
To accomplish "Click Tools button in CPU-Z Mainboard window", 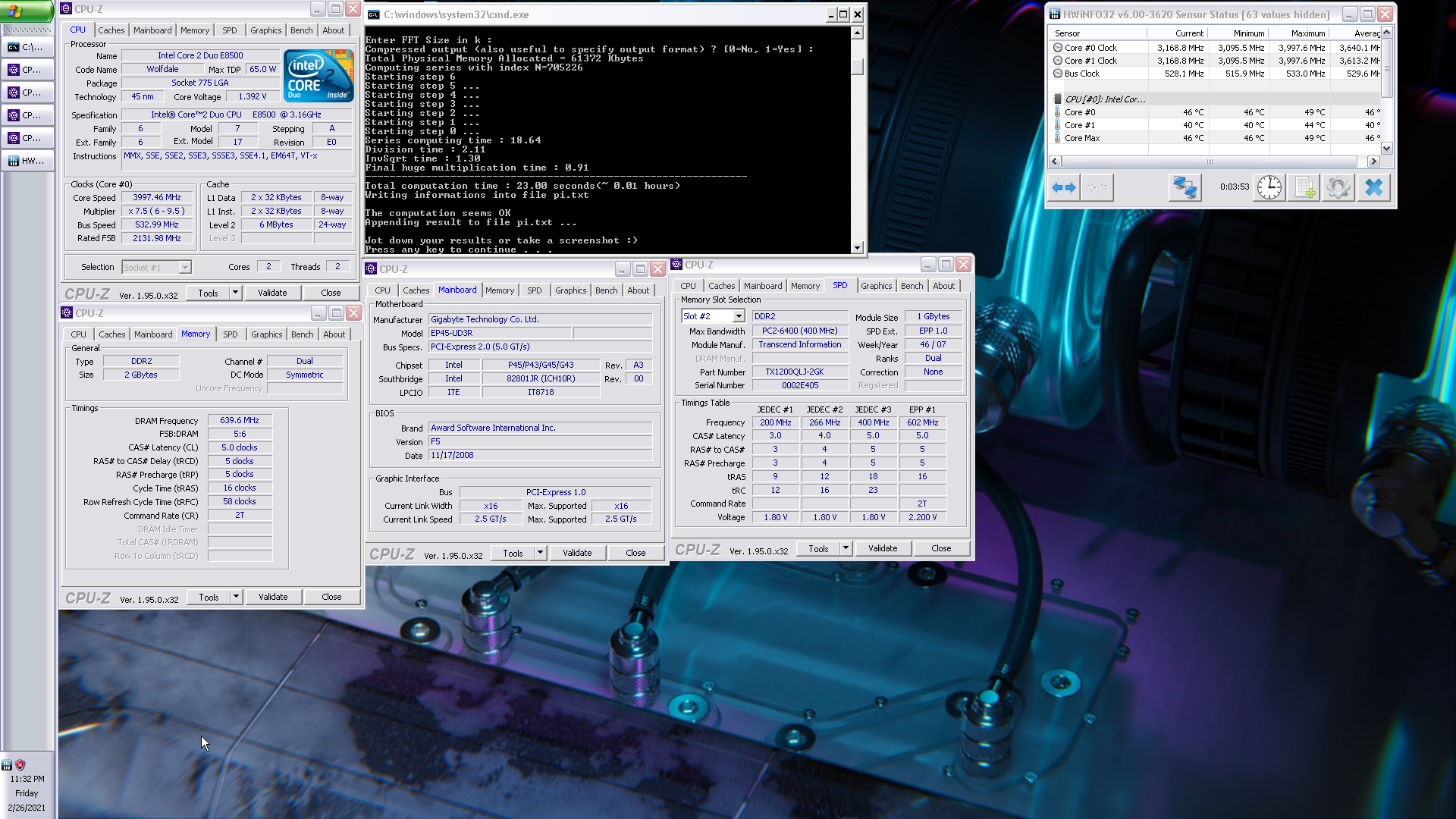I will click(x=513, y=553).
